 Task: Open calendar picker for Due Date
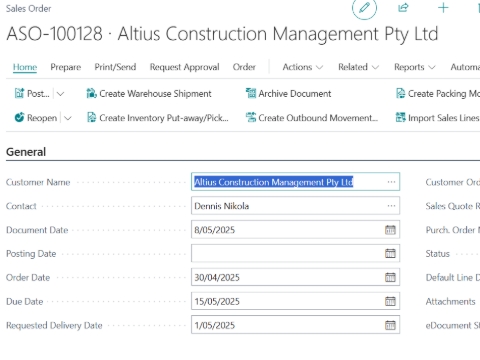[390, 301]
